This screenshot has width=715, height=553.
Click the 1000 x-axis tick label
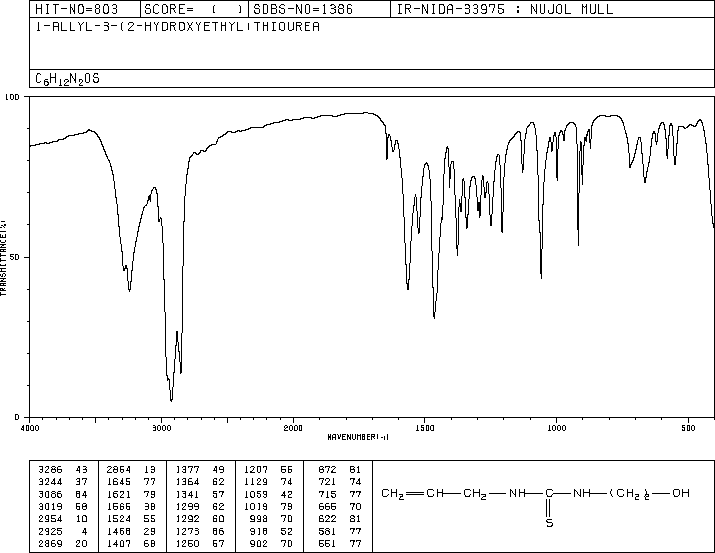[x=556, y=428]
